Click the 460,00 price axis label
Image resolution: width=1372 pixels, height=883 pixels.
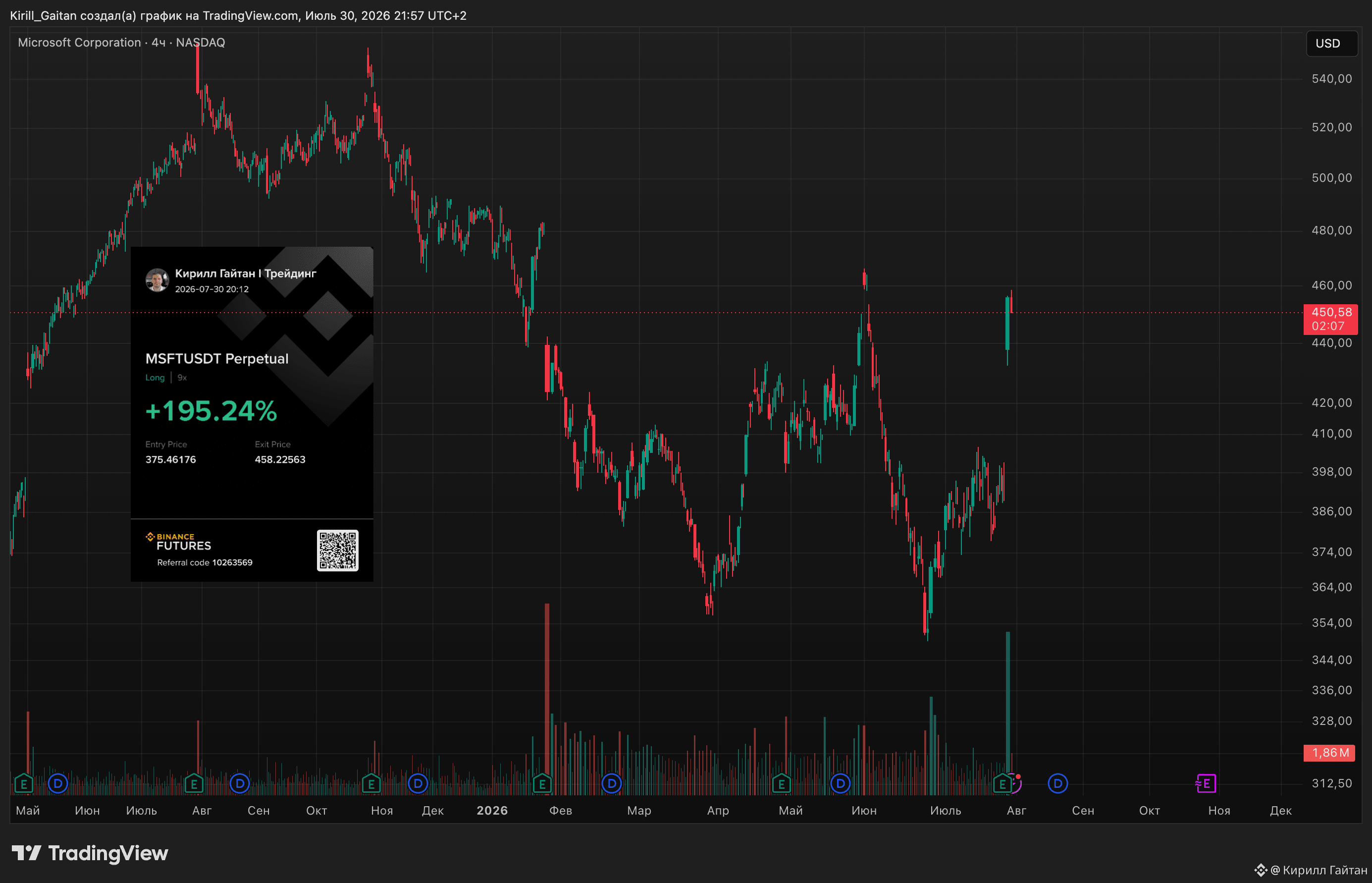(x=1332, y=285)
